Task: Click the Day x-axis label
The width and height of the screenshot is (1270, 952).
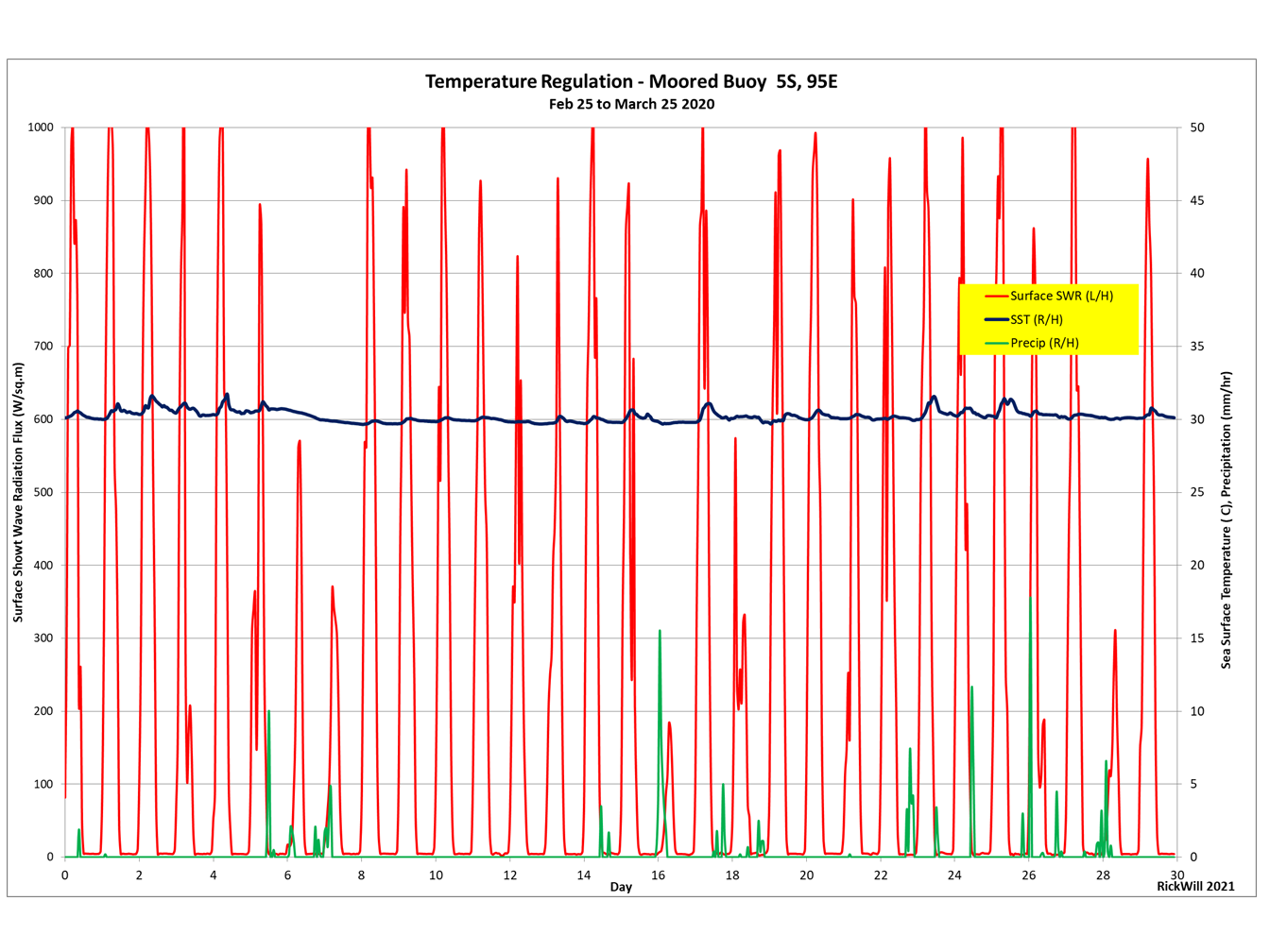Action: (621, 887)
